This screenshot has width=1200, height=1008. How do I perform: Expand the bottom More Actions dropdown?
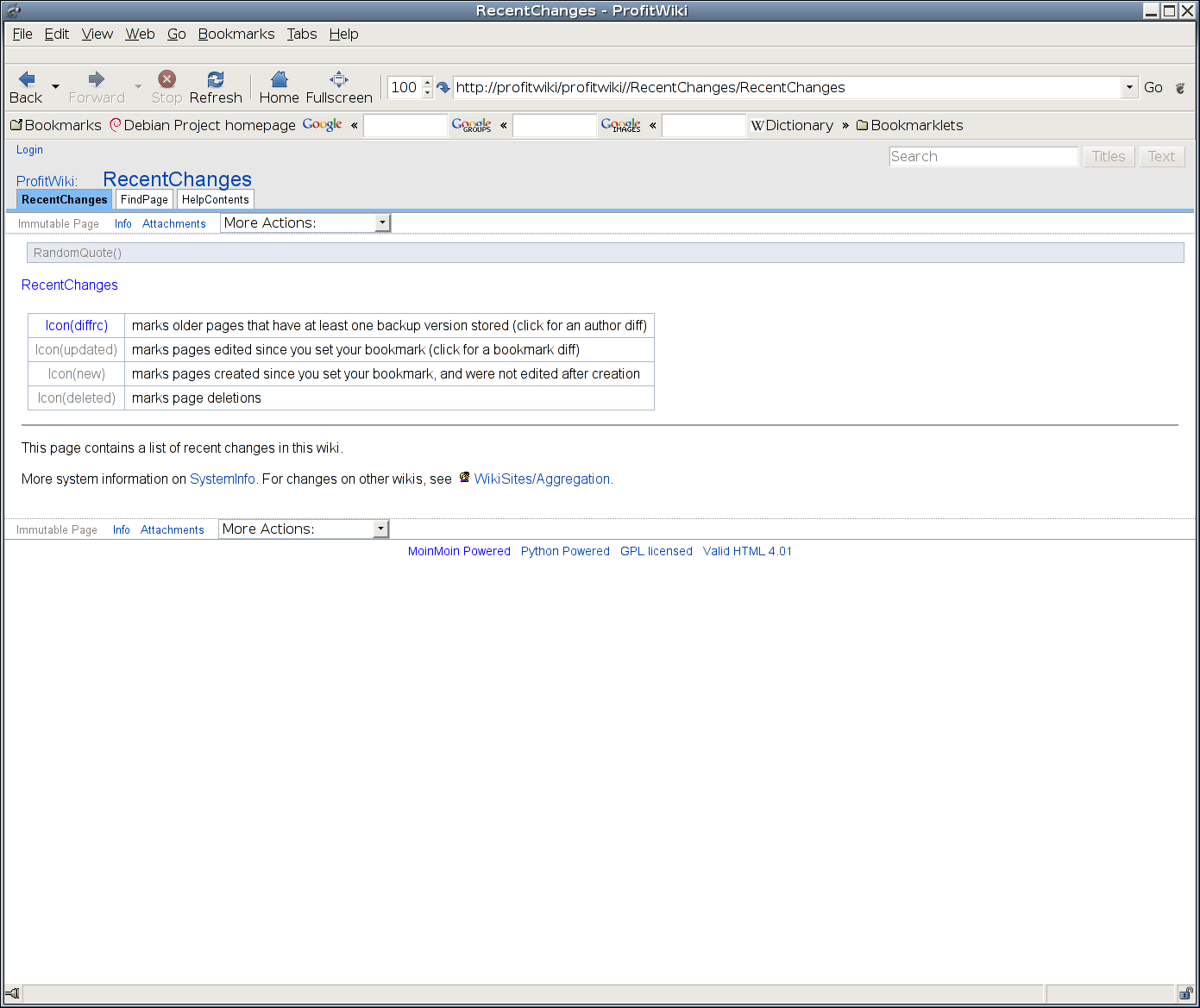click(x=380, y=529)
